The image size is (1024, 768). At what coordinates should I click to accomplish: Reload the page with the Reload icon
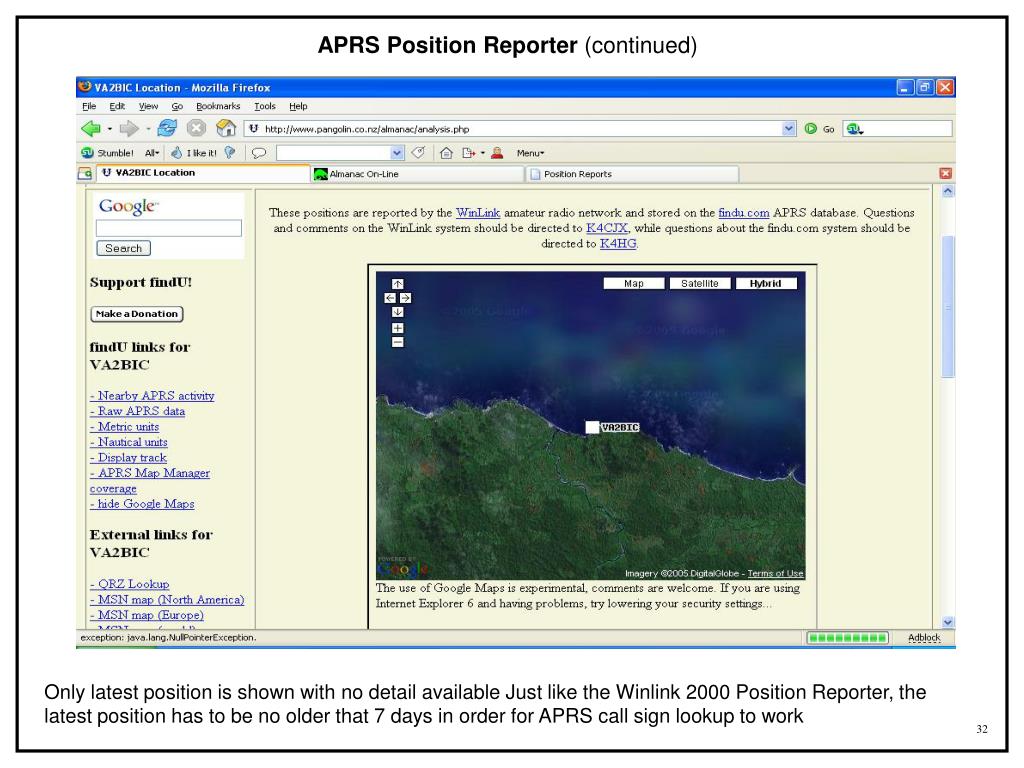(167, 128)
